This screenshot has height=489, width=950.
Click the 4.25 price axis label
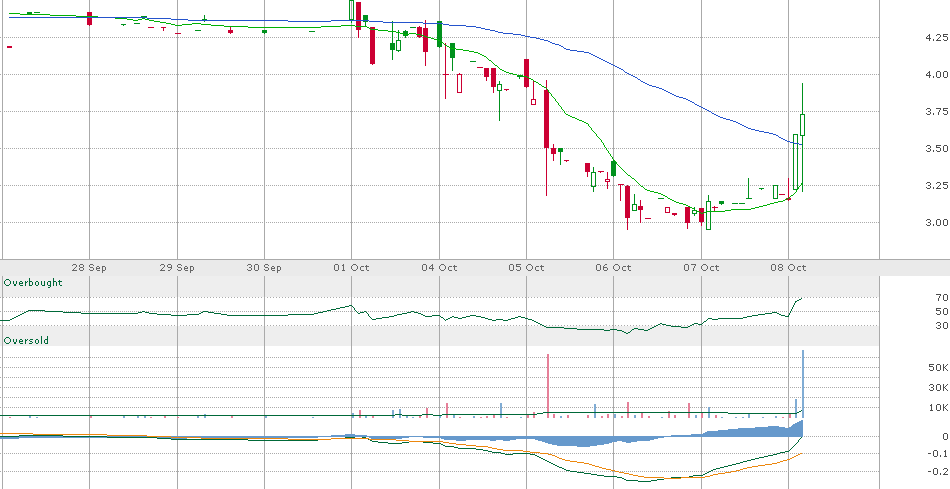pyautogui.click(x=937, y=38)
